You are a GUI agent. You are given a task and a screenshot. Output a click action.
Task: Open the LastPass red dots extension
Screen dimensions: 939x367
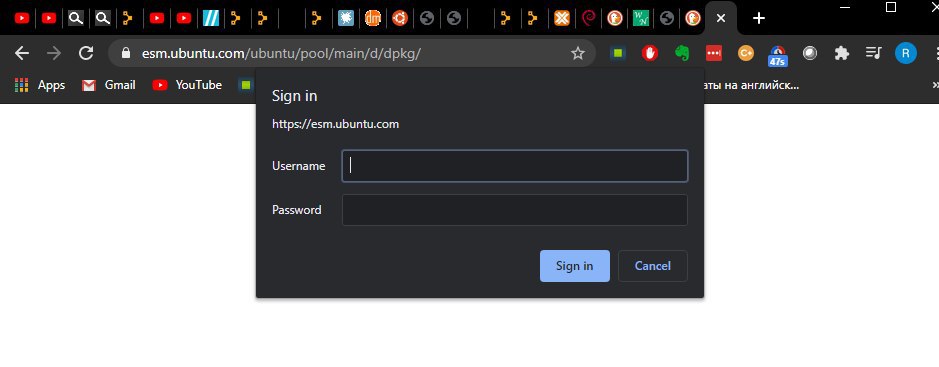click(x=714, y=53)
